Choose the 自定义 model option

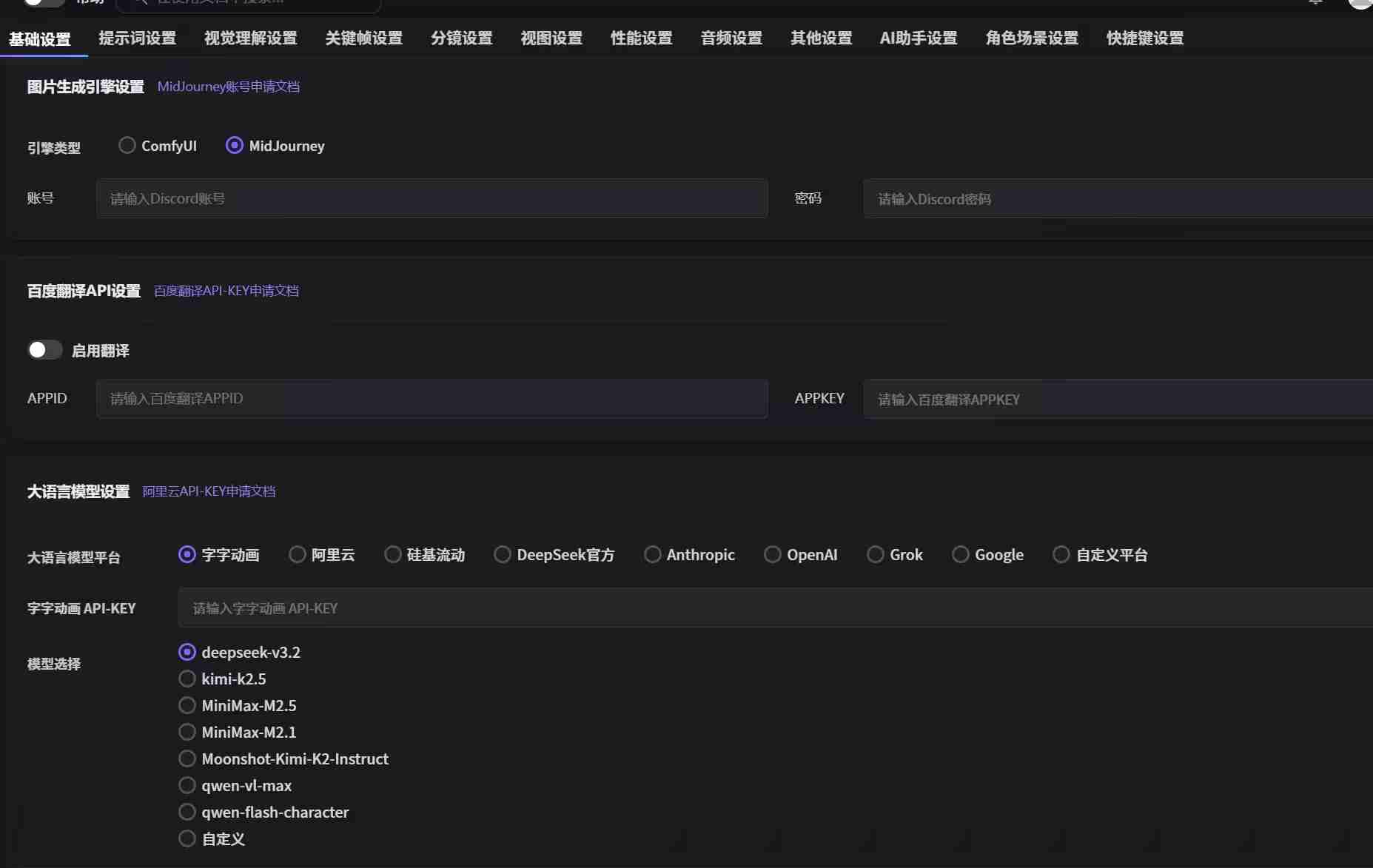187,838
